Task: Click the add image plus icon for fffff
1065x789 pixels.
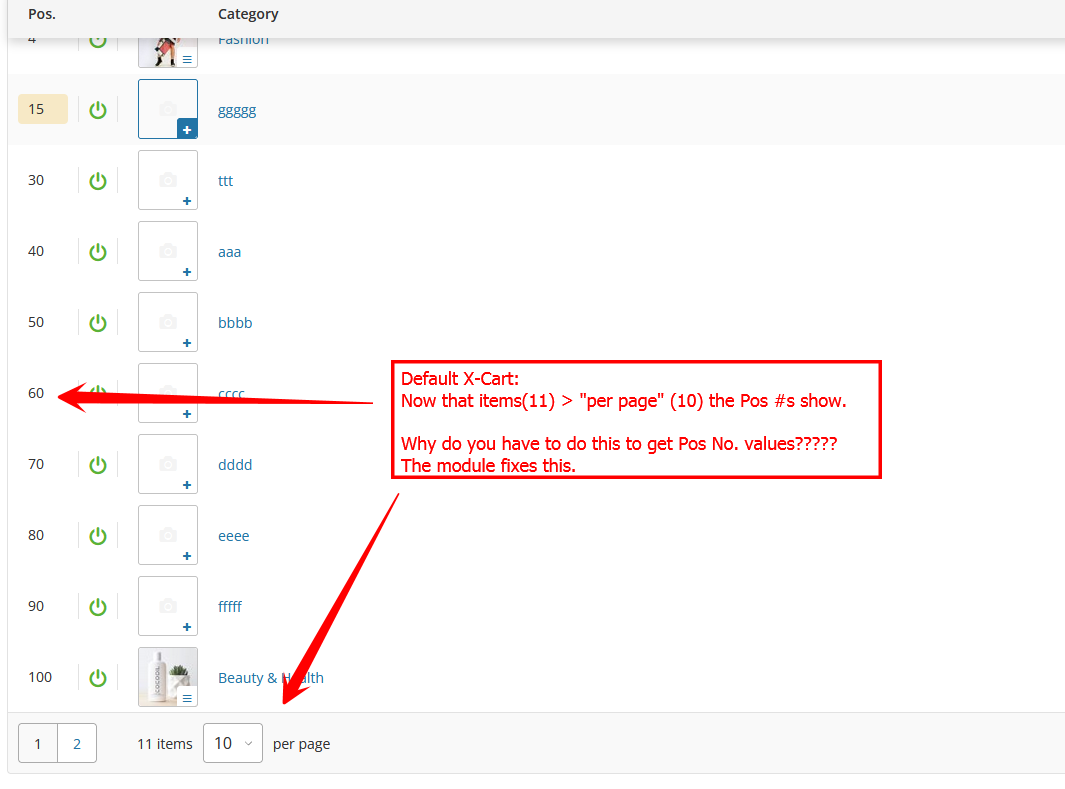Action: 187,627
